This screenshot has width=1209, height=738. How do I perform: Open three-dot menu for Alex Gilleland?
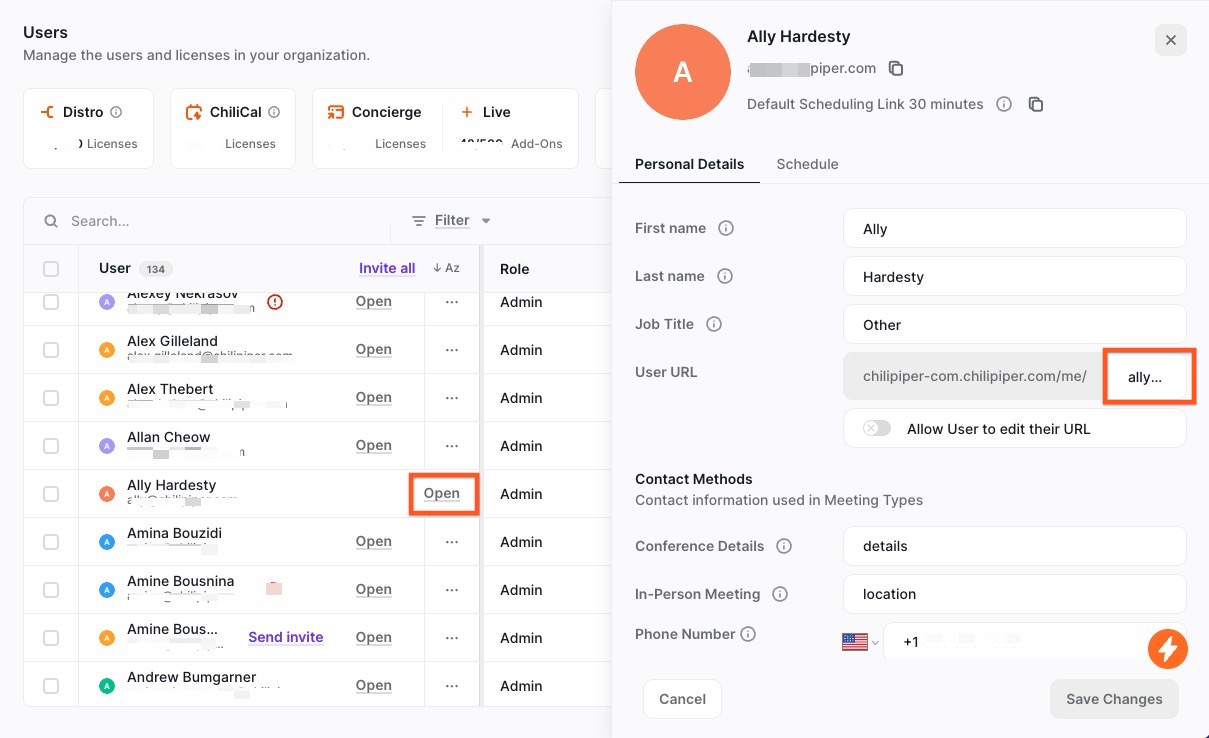(452, 350)
